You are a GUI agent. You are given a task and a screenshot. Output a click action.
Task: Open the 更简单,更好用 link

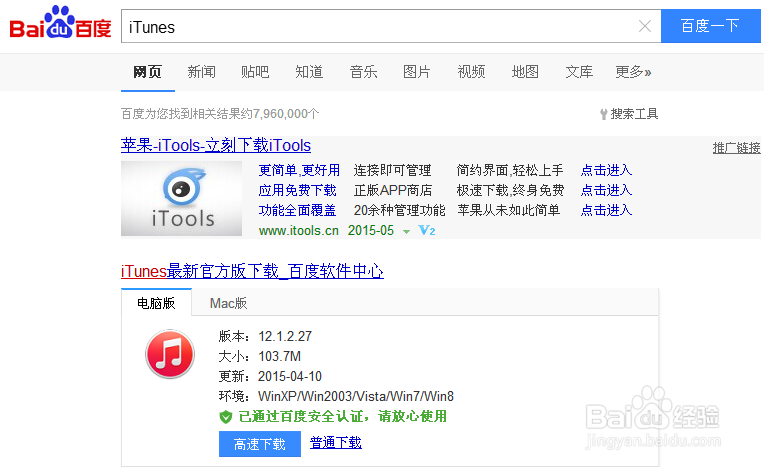[299, 170]
